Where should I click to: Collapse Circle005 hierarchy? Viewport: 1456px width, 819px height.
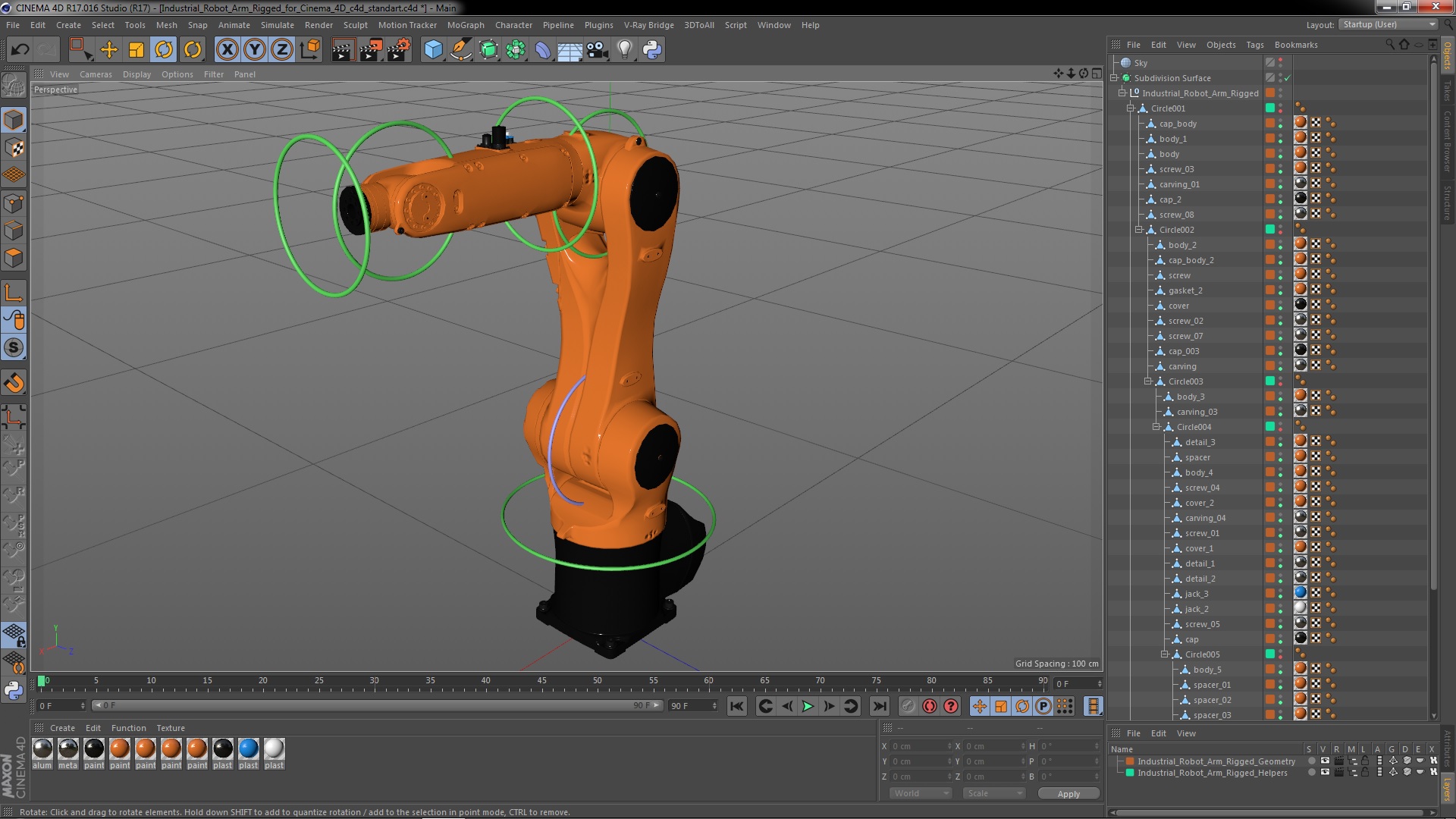coord(1165,654)
